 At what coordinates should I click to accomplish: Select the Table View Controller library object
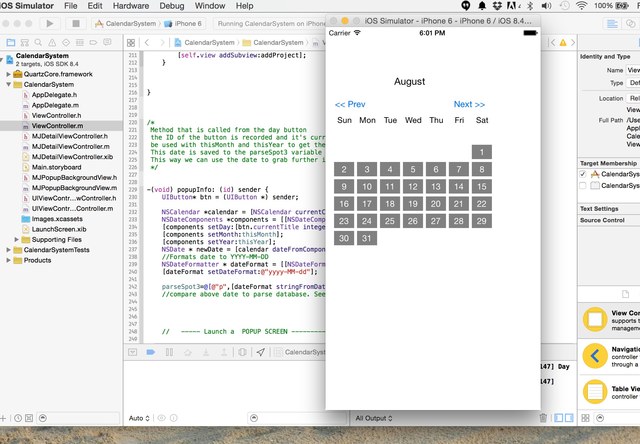pyautogui.click(x=609, y=392)
